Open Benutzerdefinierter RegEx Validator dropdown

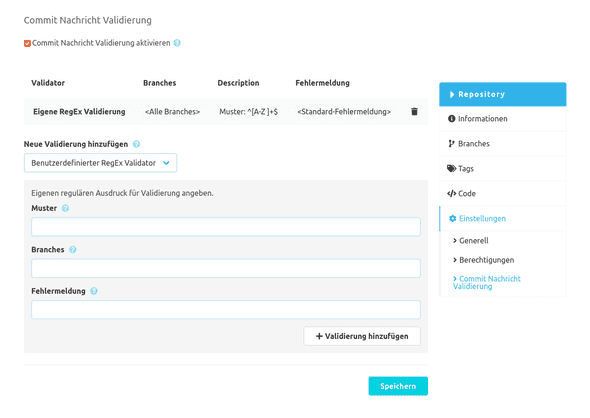100,163
